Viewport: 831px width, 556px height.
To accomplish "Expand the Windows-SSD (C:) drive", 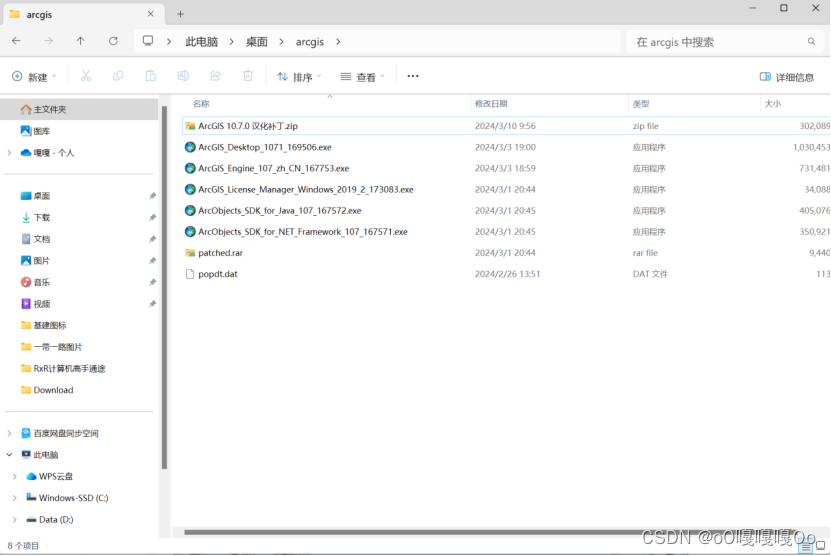I will click(15, 498).
